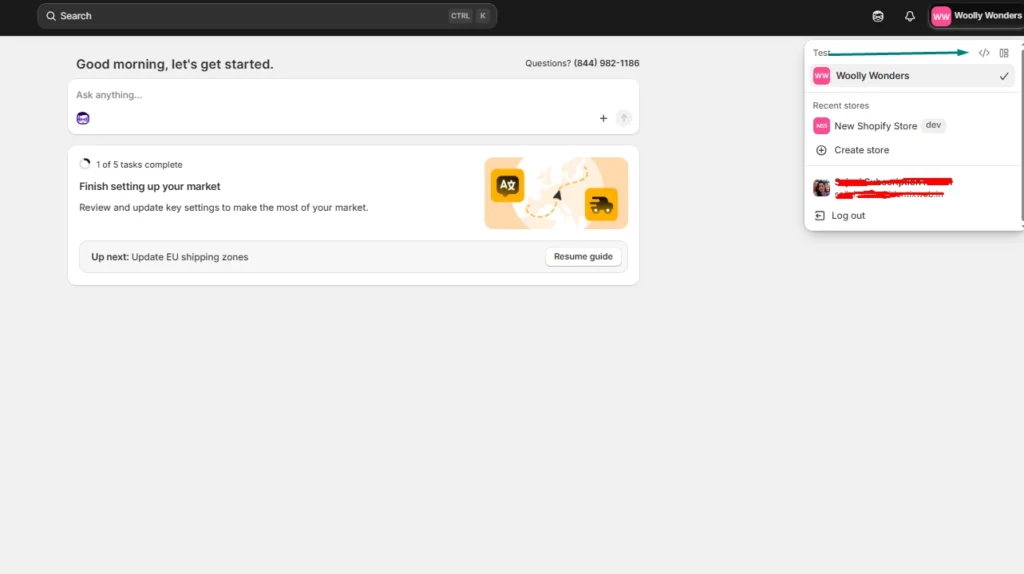Click the tasks progress circle icon
Screen dimensions: 1024x574
[x=85, y=164]
